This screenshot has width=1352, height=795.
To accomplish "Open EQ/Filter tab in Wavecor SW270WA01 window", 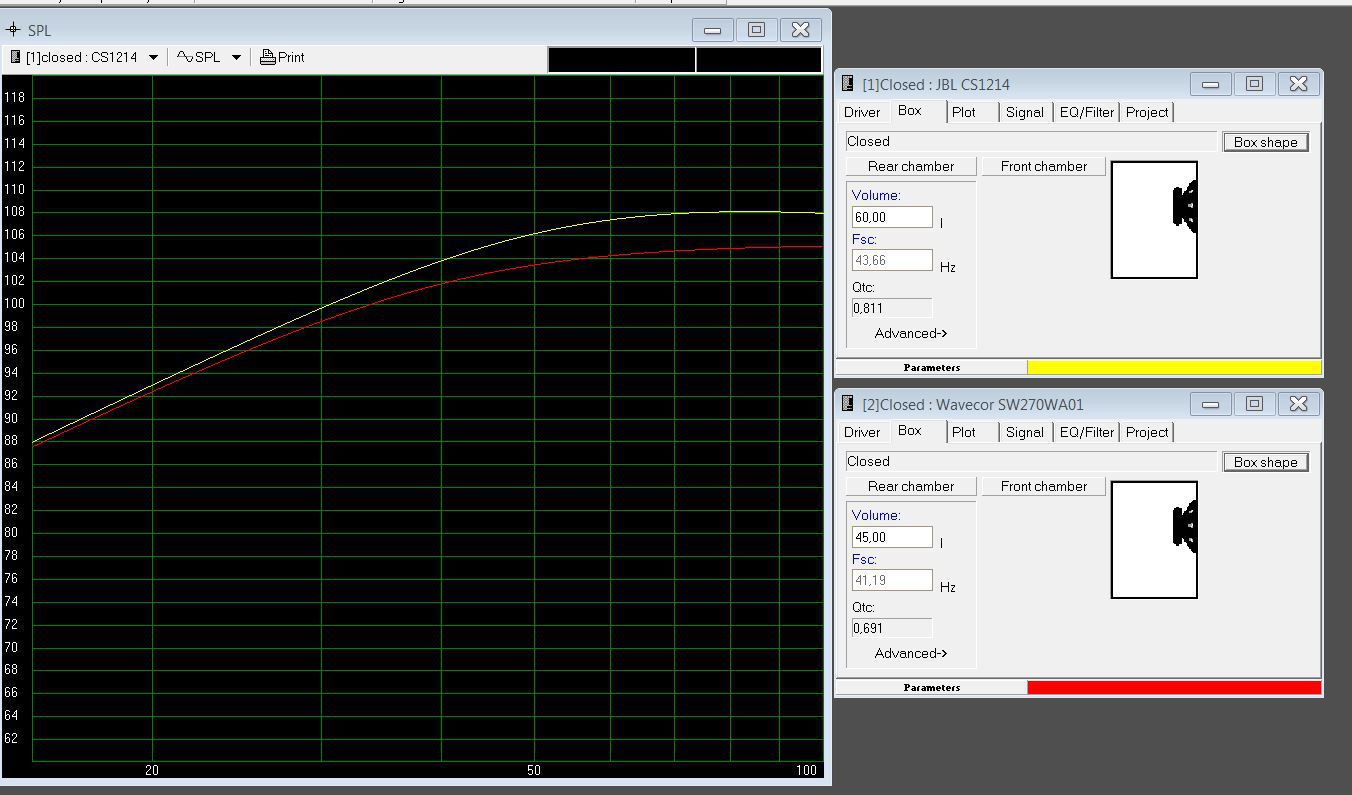I will tap(1087, 432).
